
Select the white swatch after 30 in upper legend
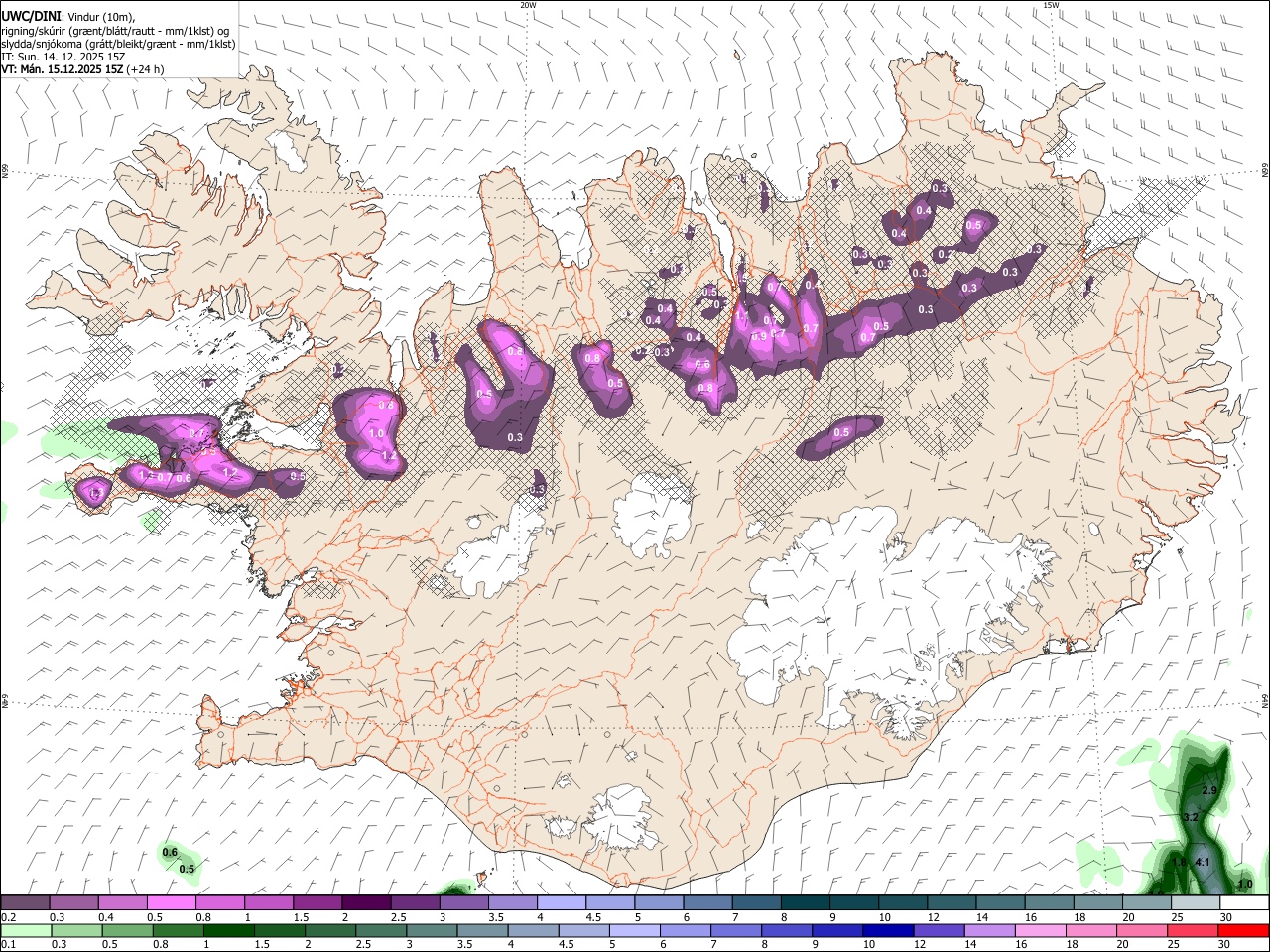(x=1243, y=903)
